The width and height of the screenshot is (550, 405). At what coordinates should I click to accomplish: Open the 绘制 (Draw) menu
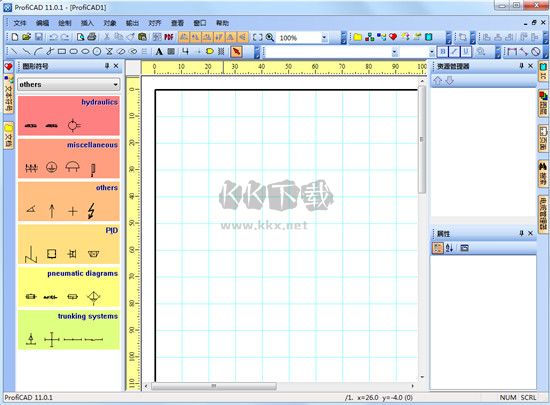[65, 23]
